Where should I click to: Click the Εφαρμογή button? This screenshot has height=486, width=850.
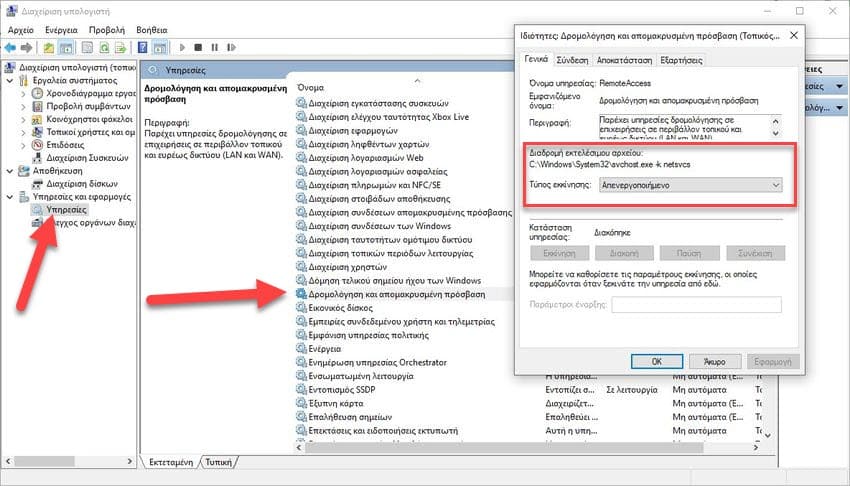[772, 361]
